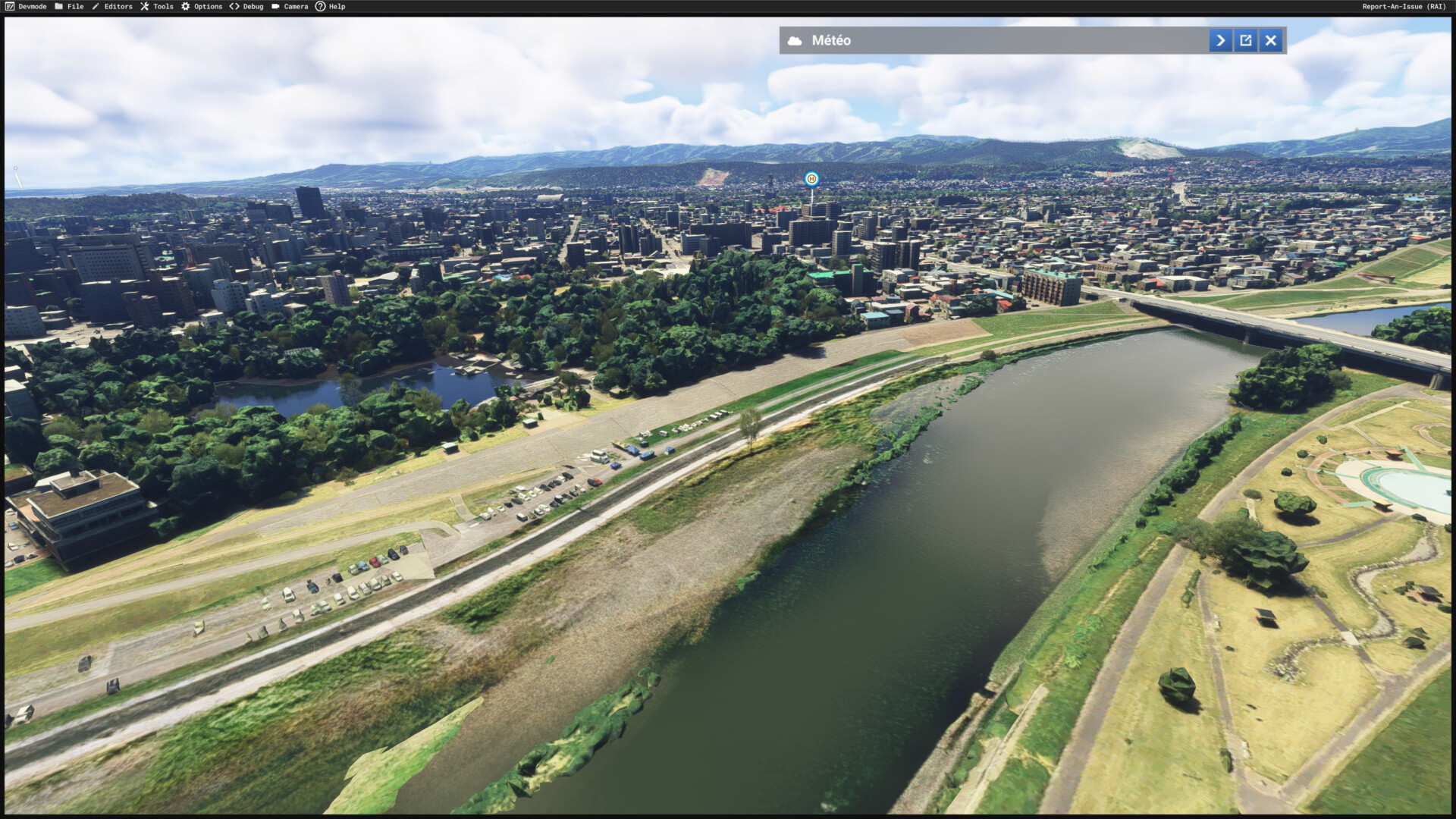Click the gear icon beside Options
The image size is (1456, 819).
coord(185,6)
